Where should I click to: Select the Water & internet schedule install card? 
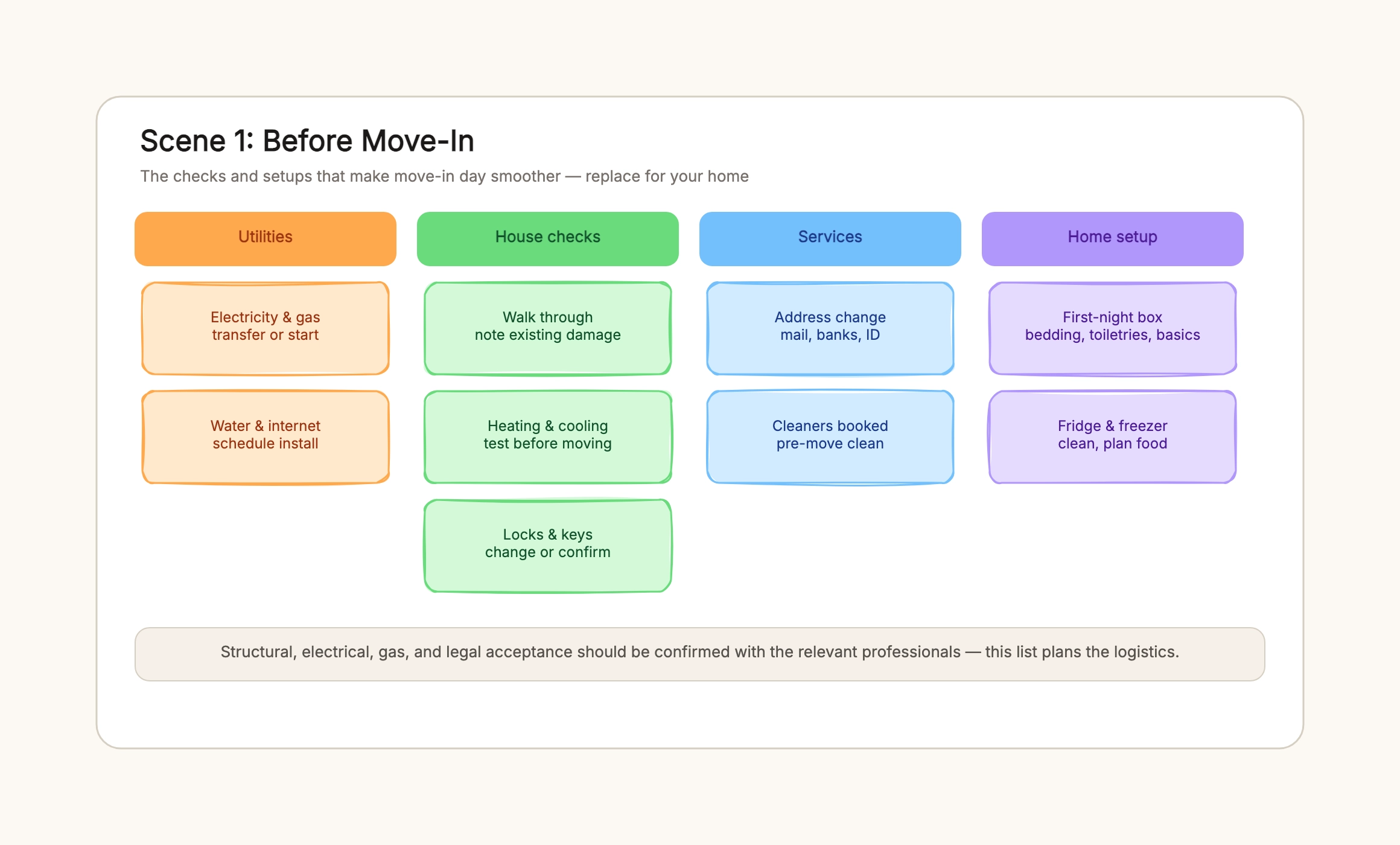point(266,437)
